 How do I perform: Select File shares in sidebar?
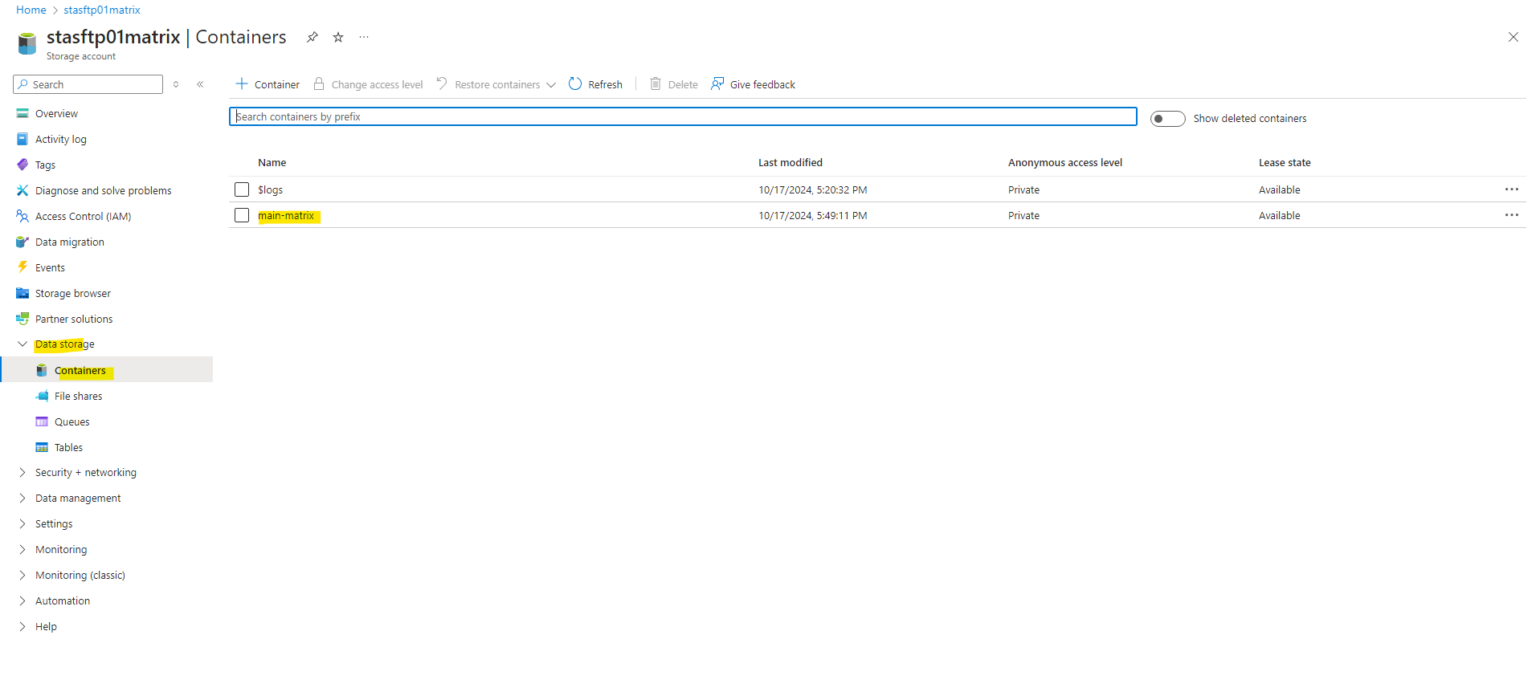point(78,396)
